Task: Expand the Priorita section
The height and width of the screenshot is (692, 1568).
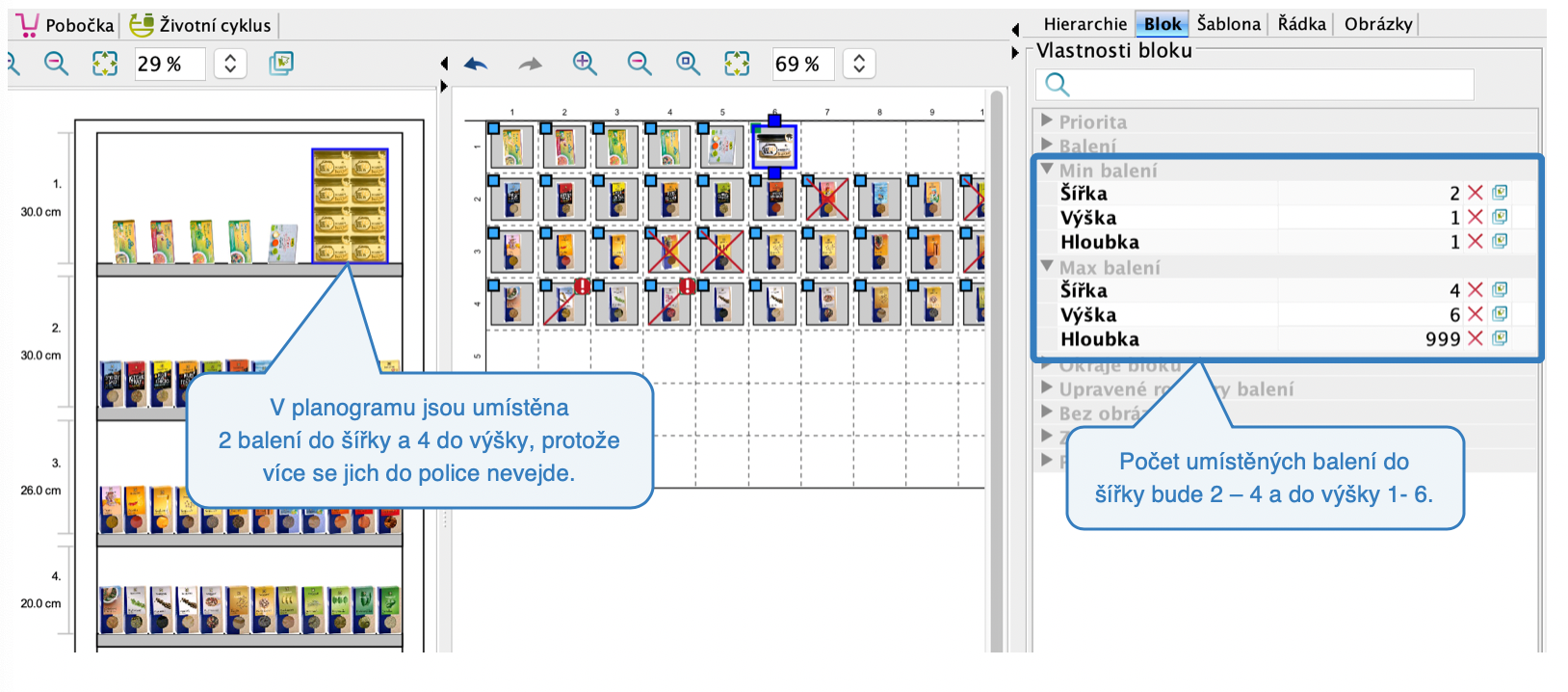Action: pos(1047,120)
